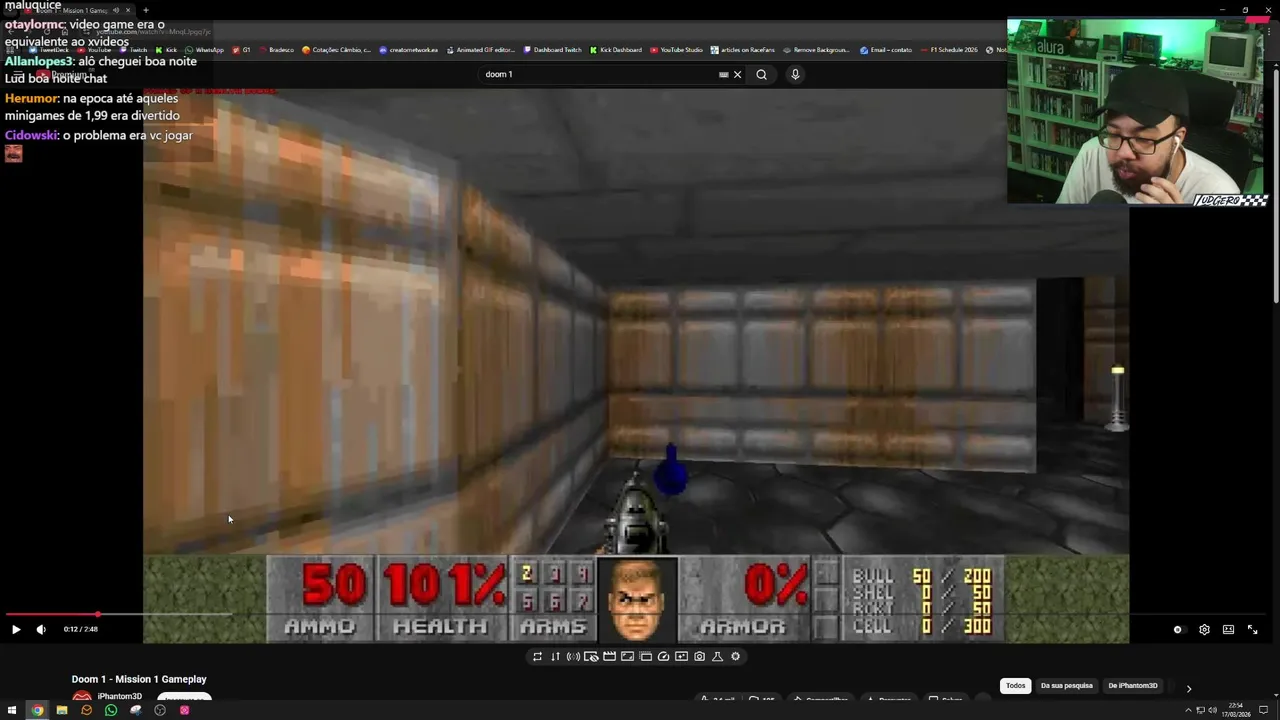
Task: Click the flask icon in extension toolbar
Action: 717,656
